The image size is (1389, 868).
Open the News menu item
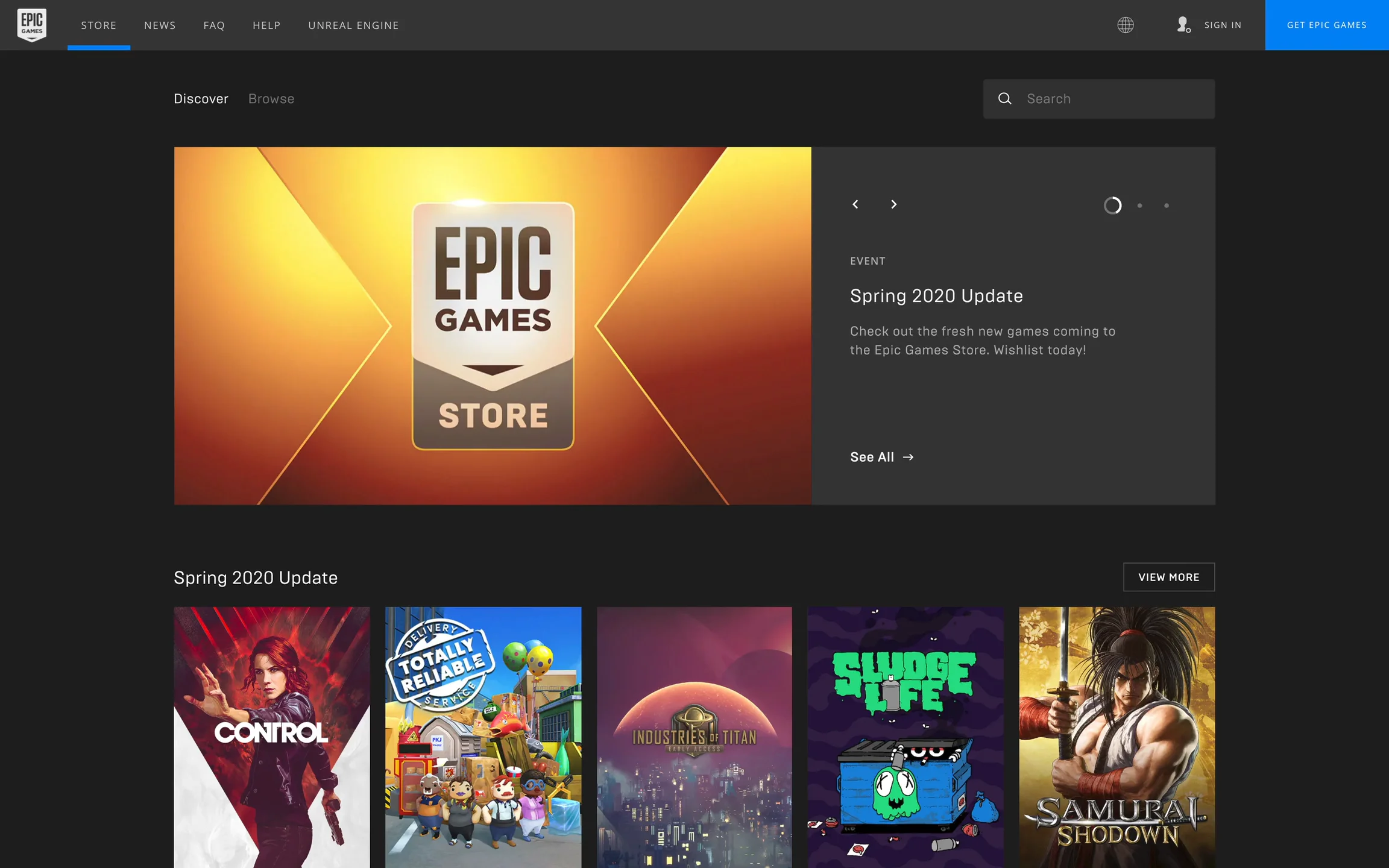pyautogui.click(x=160, y=25)
